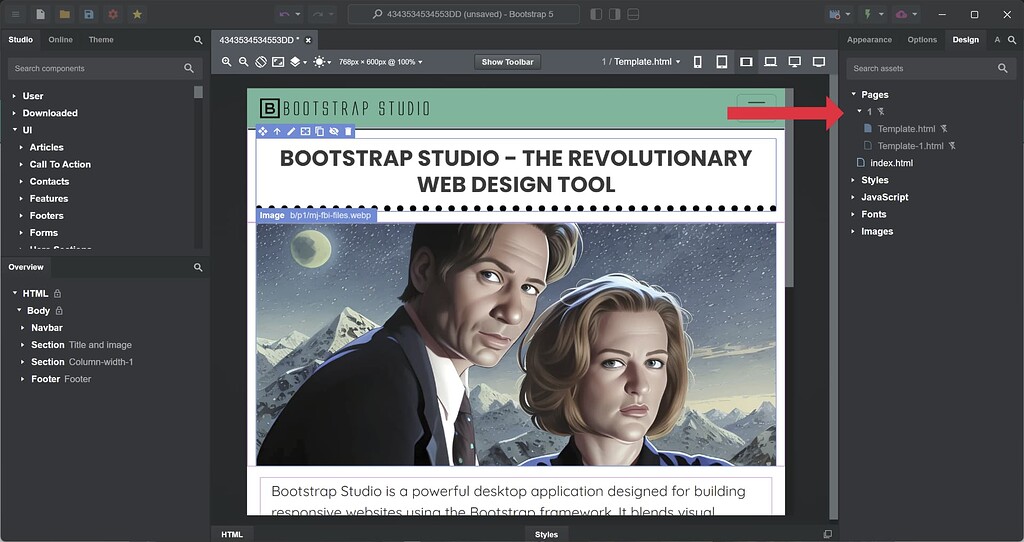Select Template.html in Pages
1024x542 pixels.
click(906, 129)
